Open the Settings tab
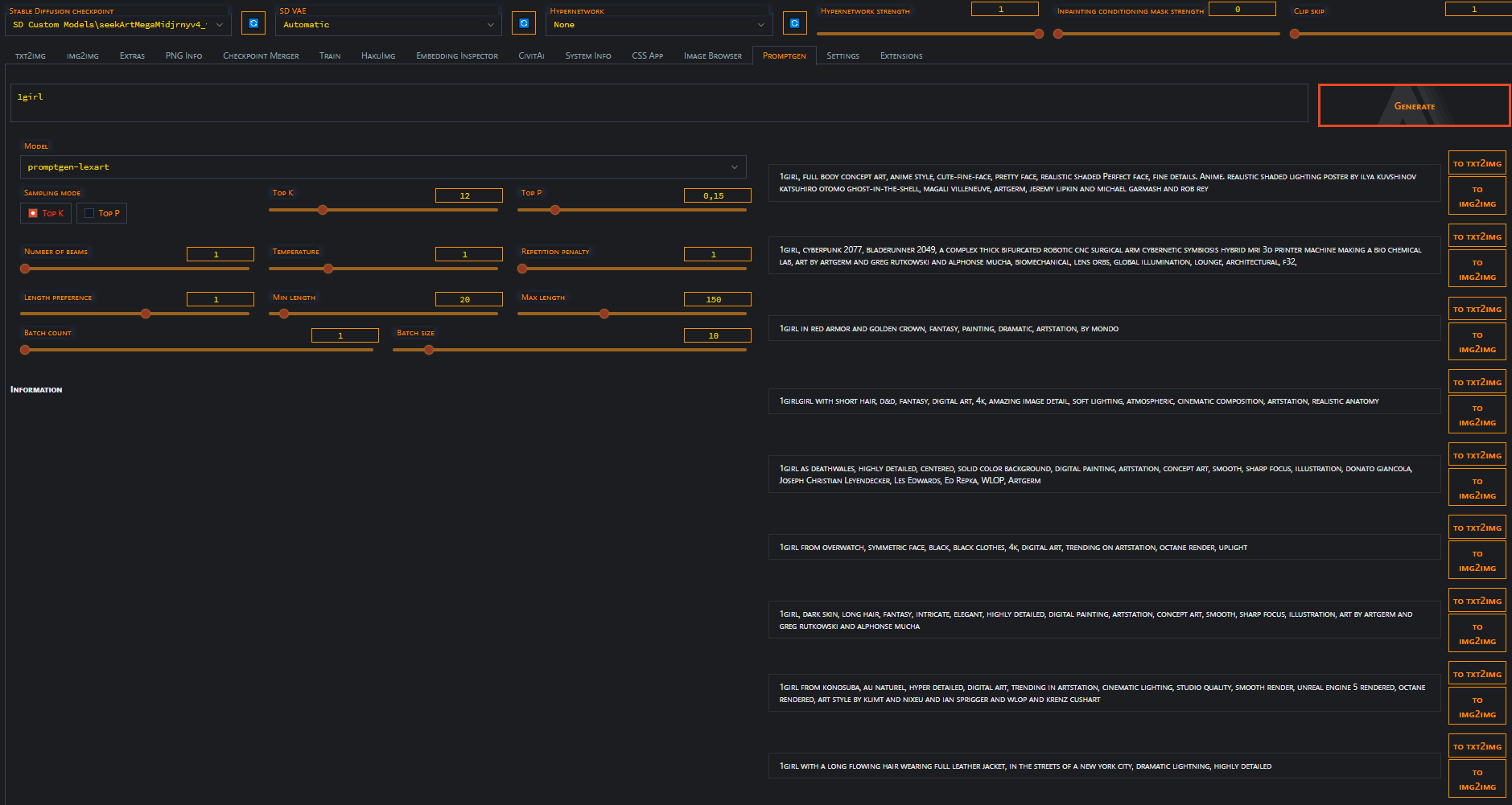The height and width of the screenshot is (805, 1512). [843, 55]
